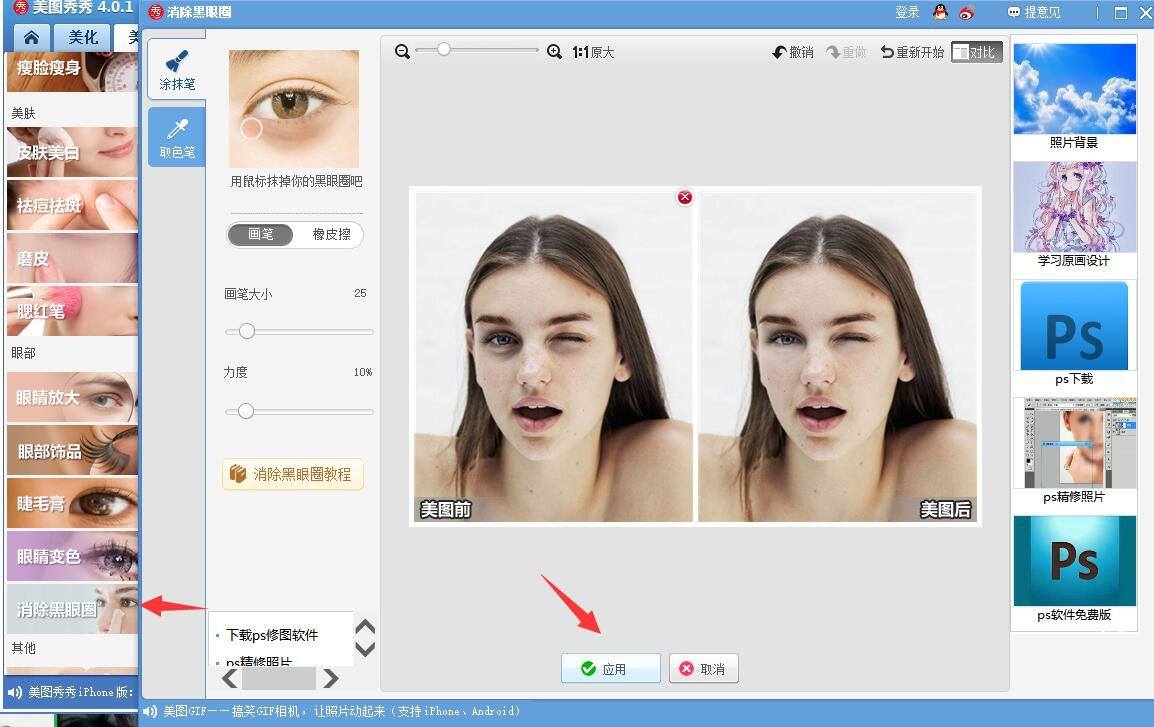
Task: Switch to the 美化 tab
Action: (x=83, y=36)
